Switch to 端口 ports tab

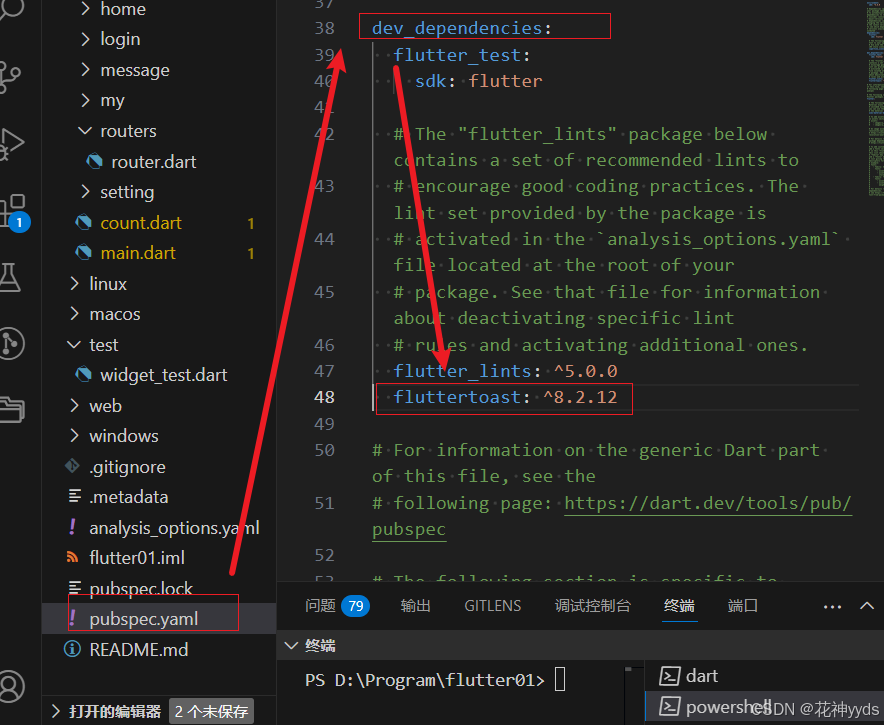pyautogui.click(x=742, y=605)
